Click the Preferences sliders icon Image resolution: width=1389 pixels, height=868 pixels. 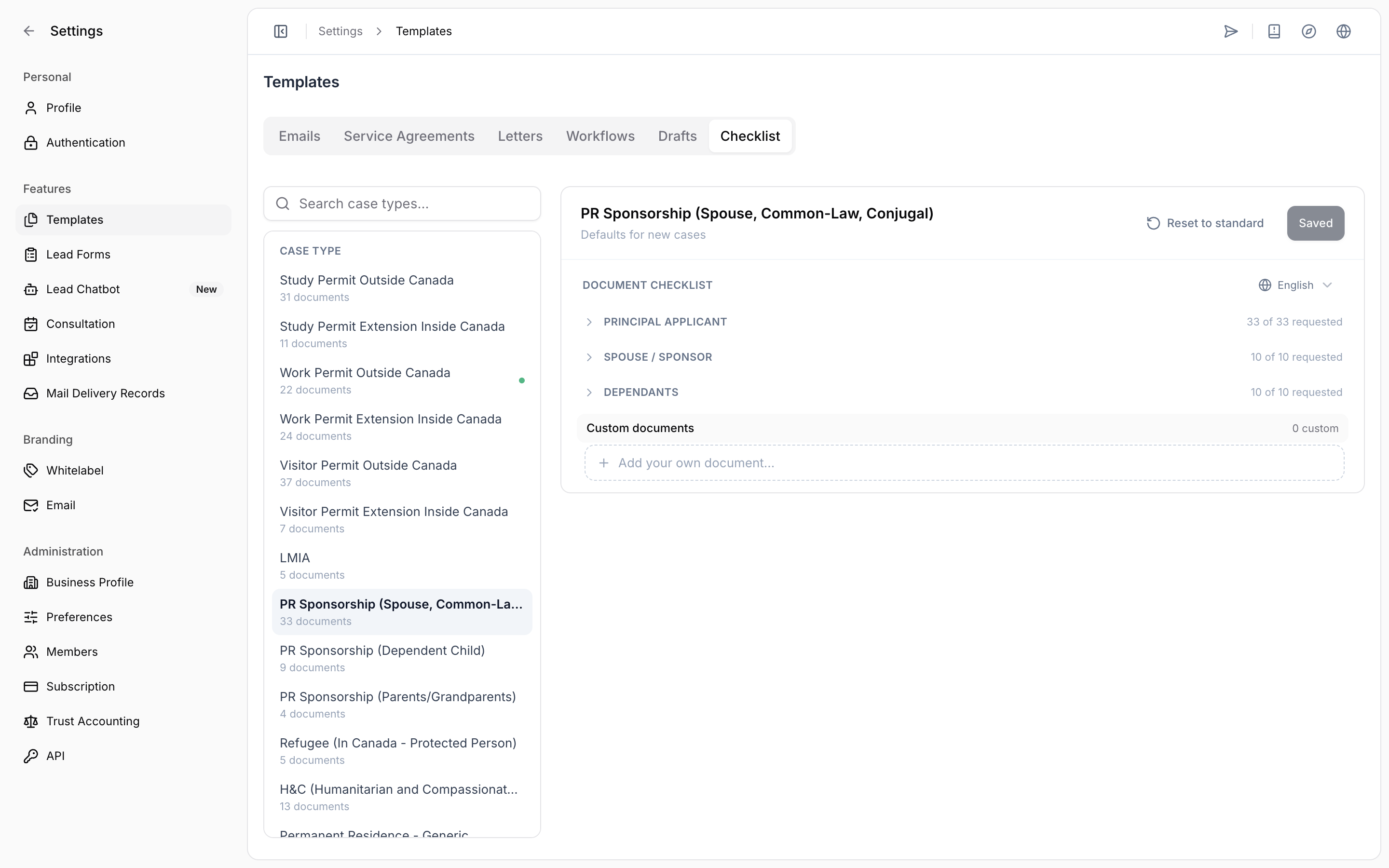(31, 617)
